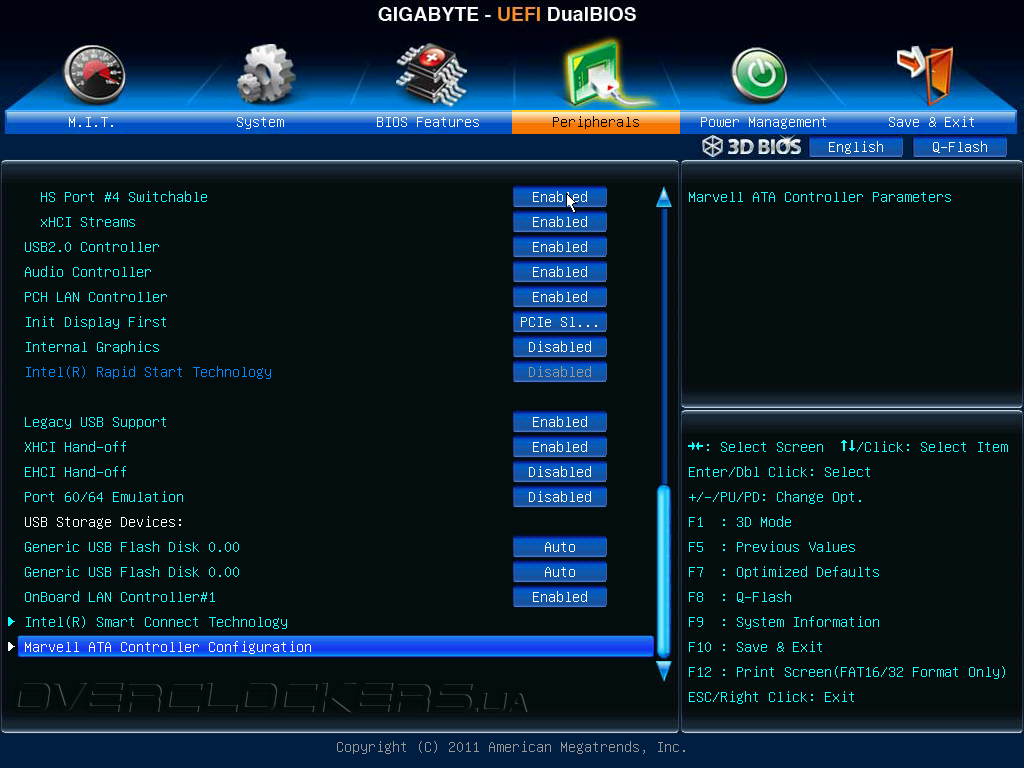Open the Power Management power-button icon
The image size is (1024, 768).
759,75
